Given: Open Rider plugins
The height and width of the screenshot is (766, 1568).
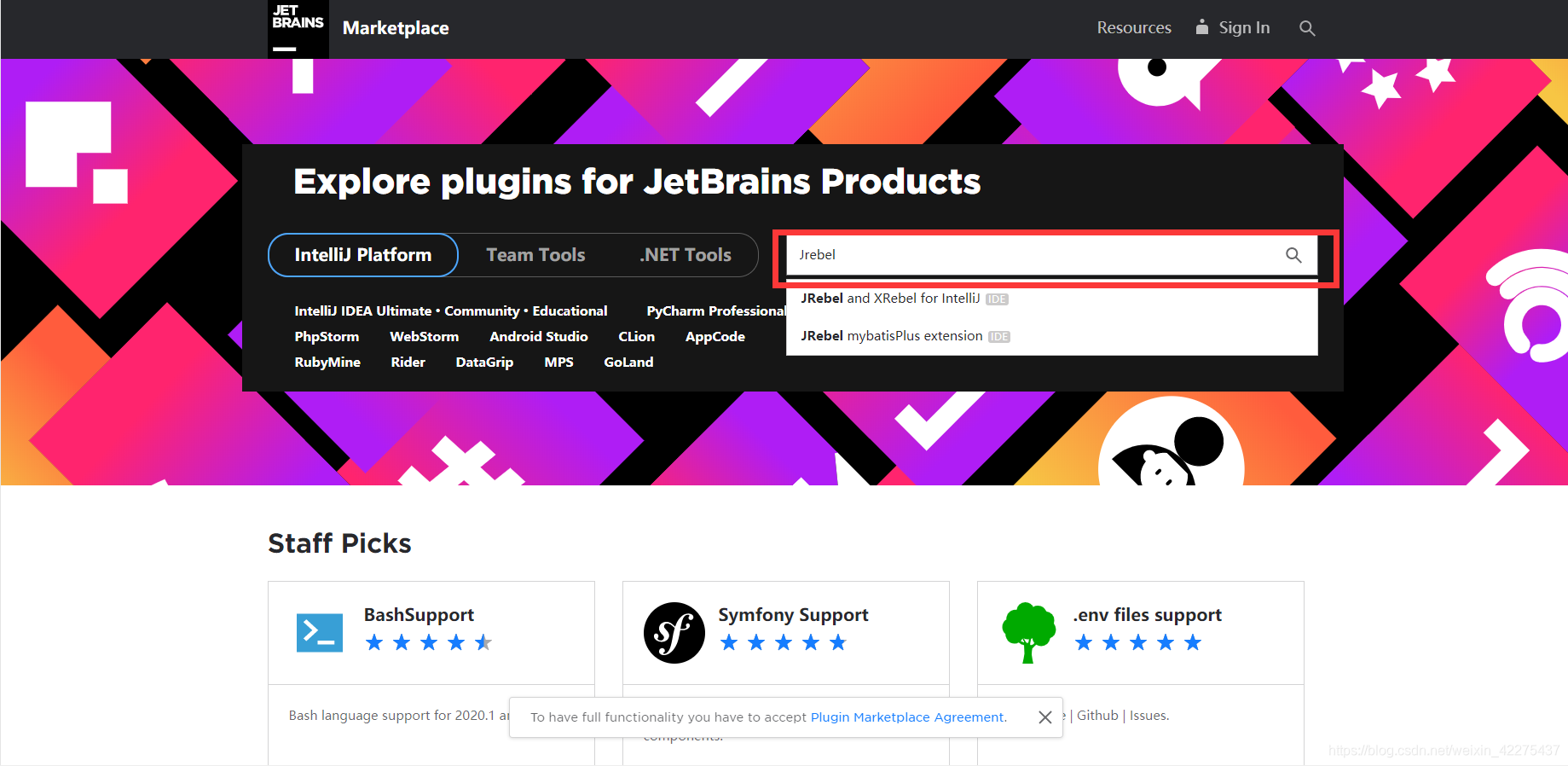Looking at the screenshot, I should pos(408,363).
